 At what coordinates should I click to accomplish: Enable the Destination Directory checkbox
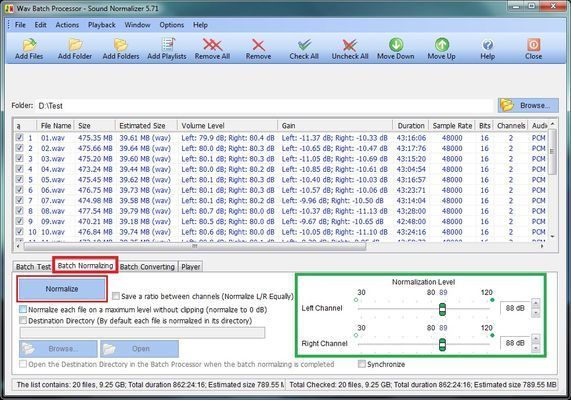[23, 320]
